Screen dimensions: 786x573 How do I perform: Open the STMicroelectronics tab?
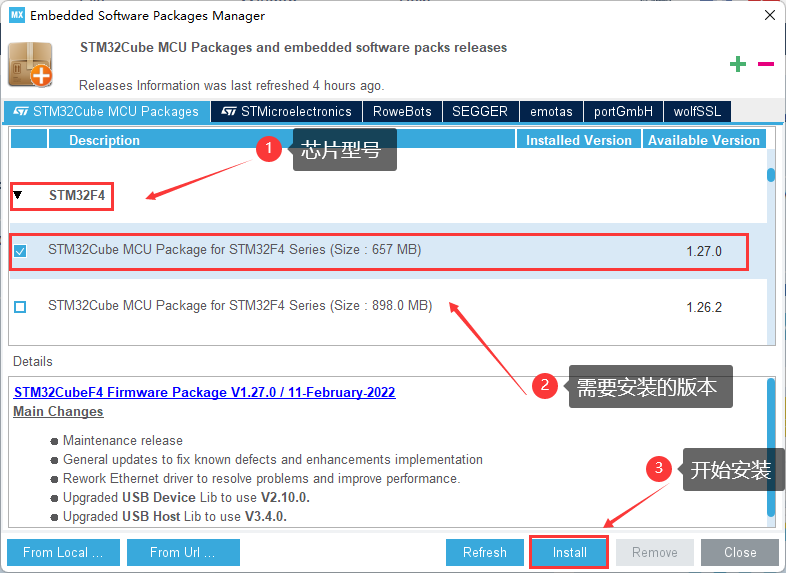click(286, 111)
